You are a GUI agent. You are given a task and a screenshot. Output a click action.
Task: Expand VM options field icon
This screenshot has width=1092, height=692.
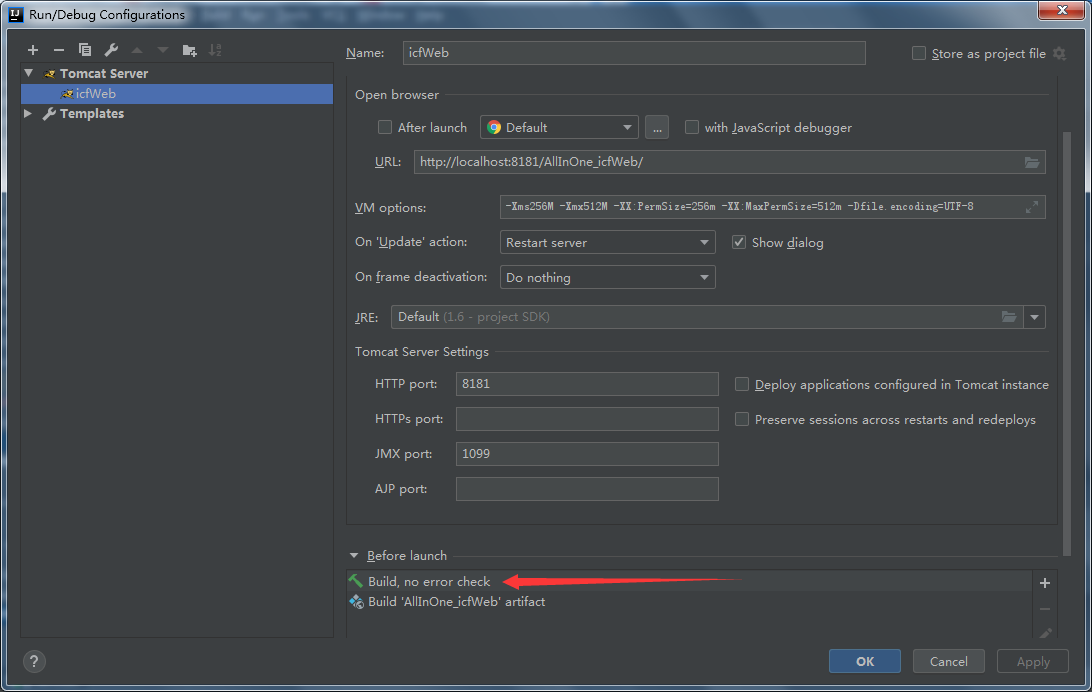(1032, 207)
